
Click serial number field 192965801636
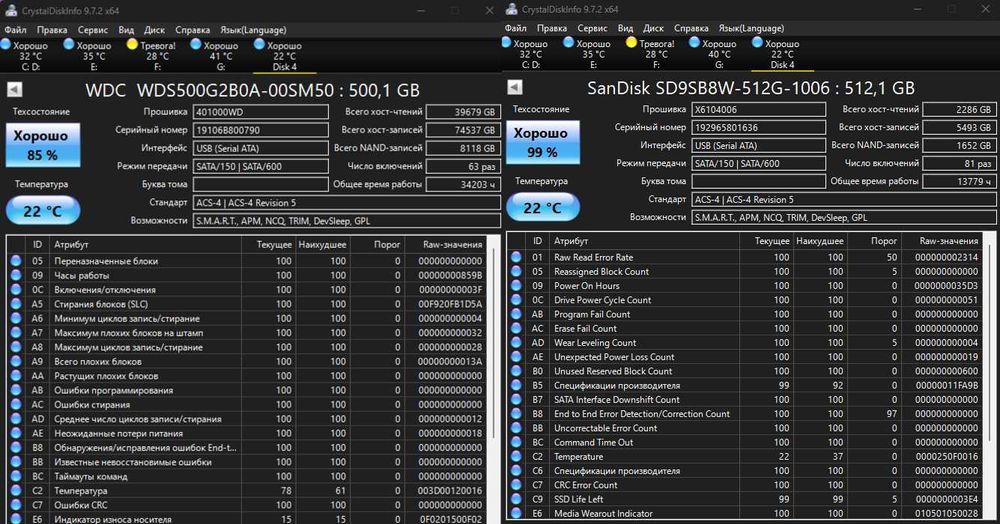pyautogui.click(x=759, y=127)
